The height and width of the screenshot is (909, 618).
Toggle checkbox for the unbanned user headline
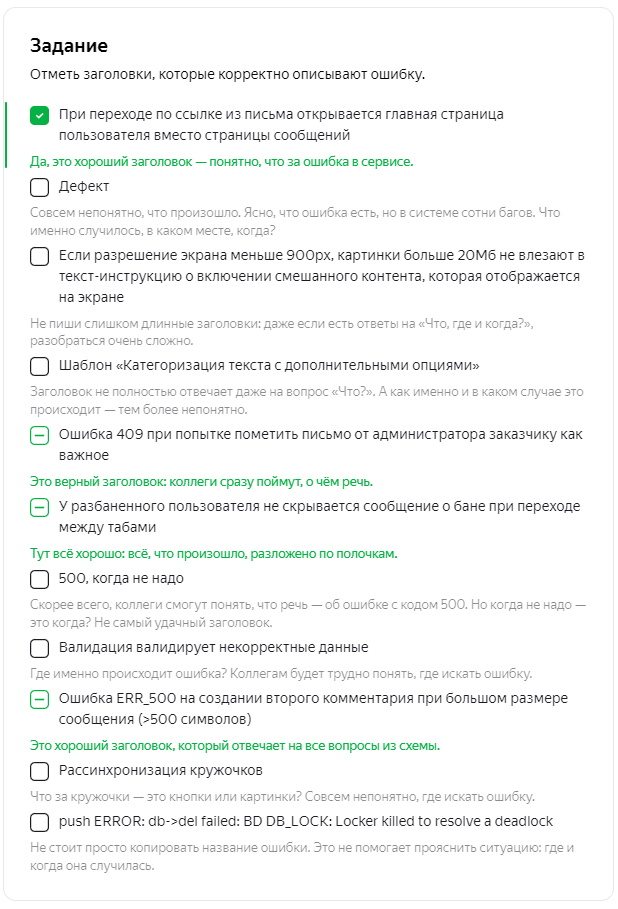point(39,507)
